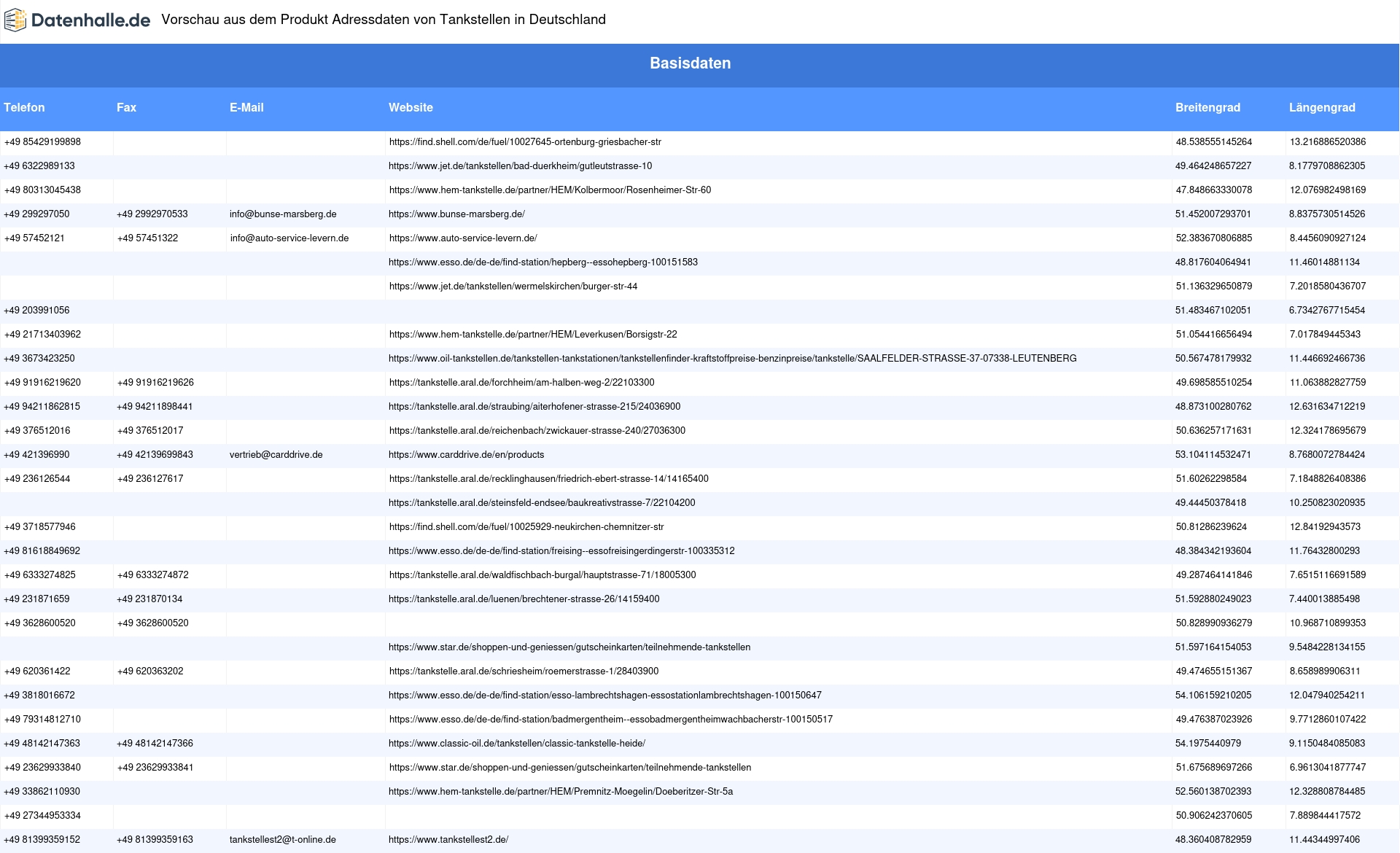
Task: Open the aral steinsfeld-endsee baukreativstrasse URL
Action: pos(542,503)
